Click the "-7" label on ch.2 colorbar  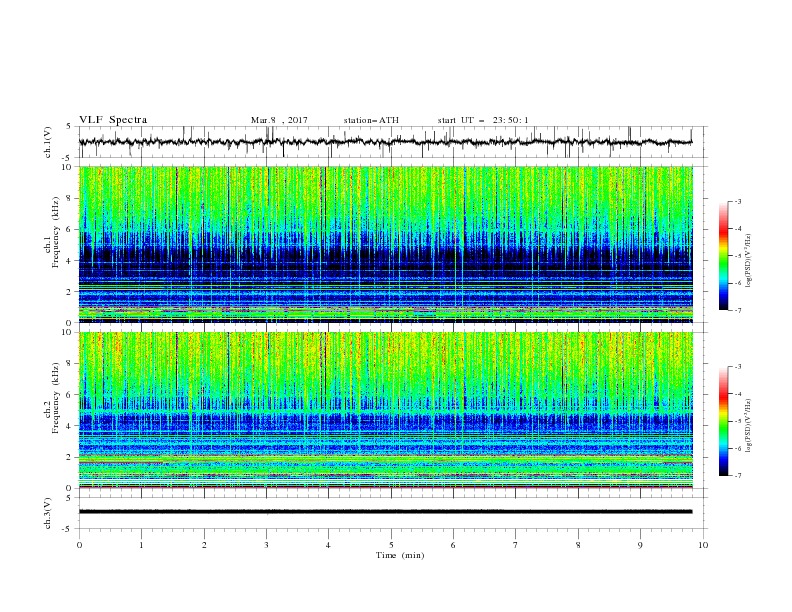tap(737, 475)
